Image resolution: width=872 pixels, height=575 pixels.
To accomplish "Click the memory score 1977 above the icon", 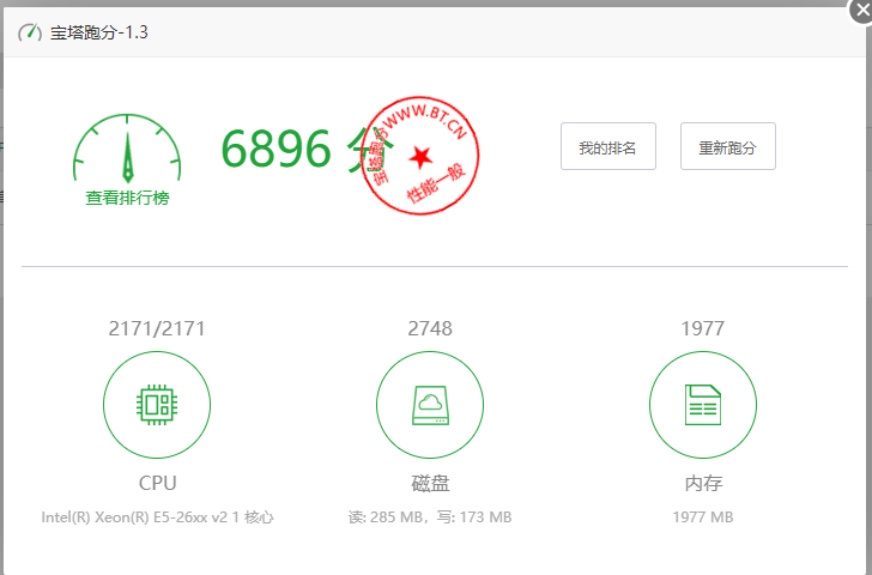I will [703, 329].
